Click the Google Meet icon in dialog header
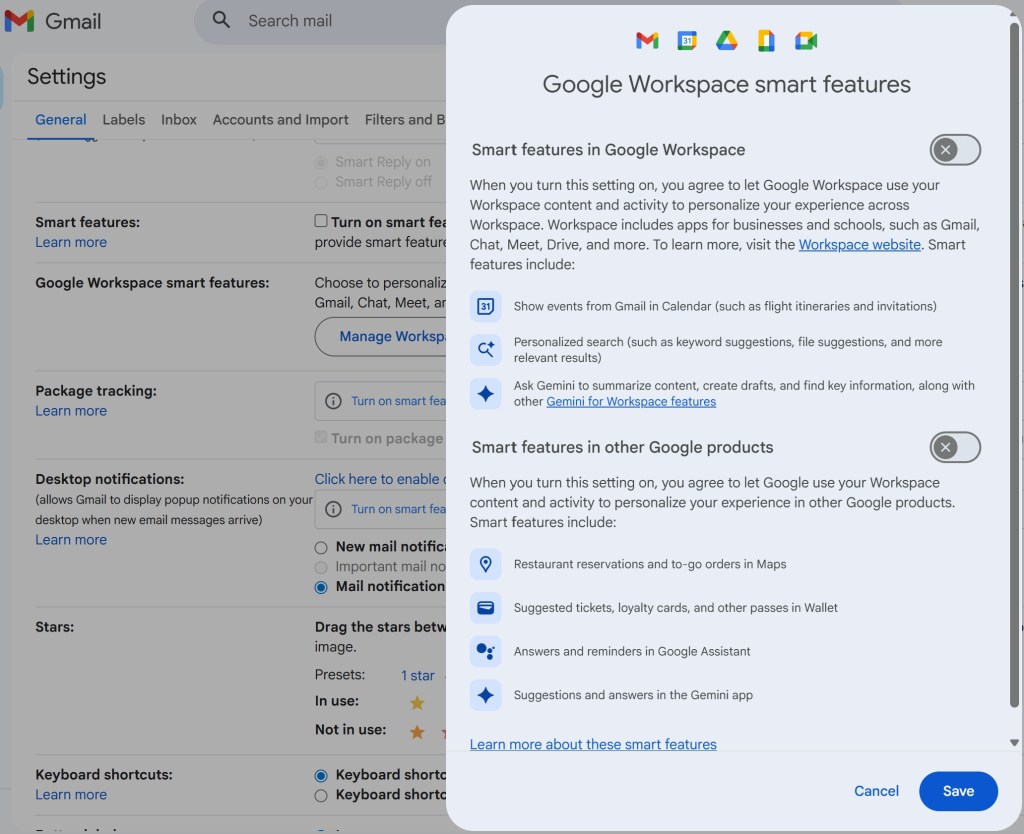 point(806,40)
